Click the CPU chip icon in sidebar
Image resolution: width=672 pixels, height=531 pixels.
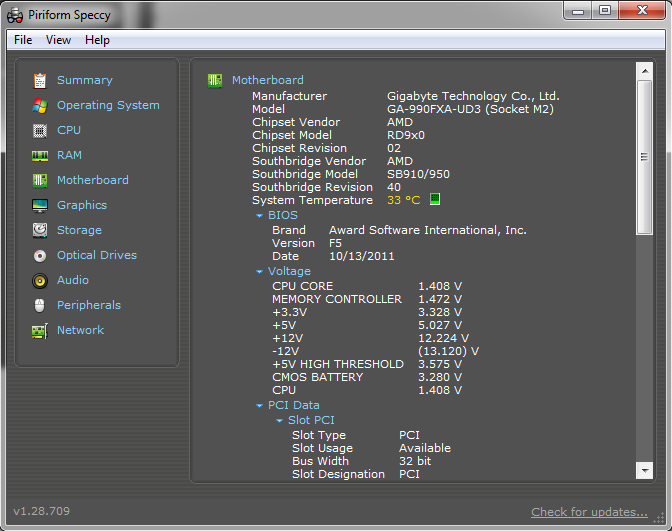(x=40, y=130)
